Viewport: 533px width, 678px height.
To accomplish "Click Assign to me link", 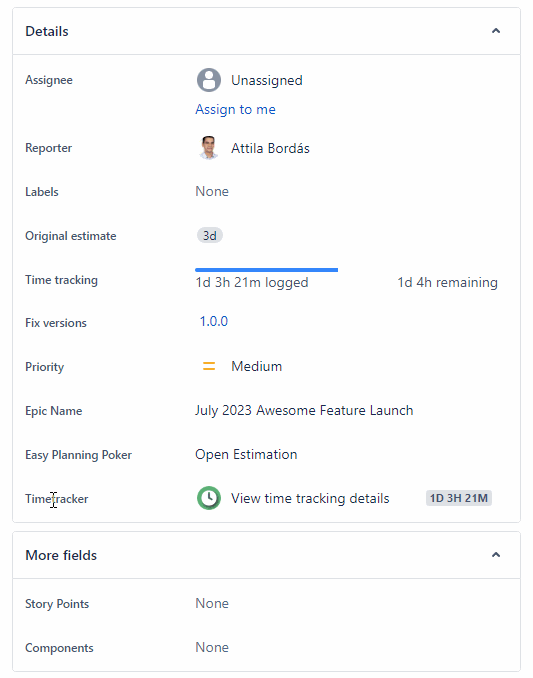I will (x=235, y=109).
